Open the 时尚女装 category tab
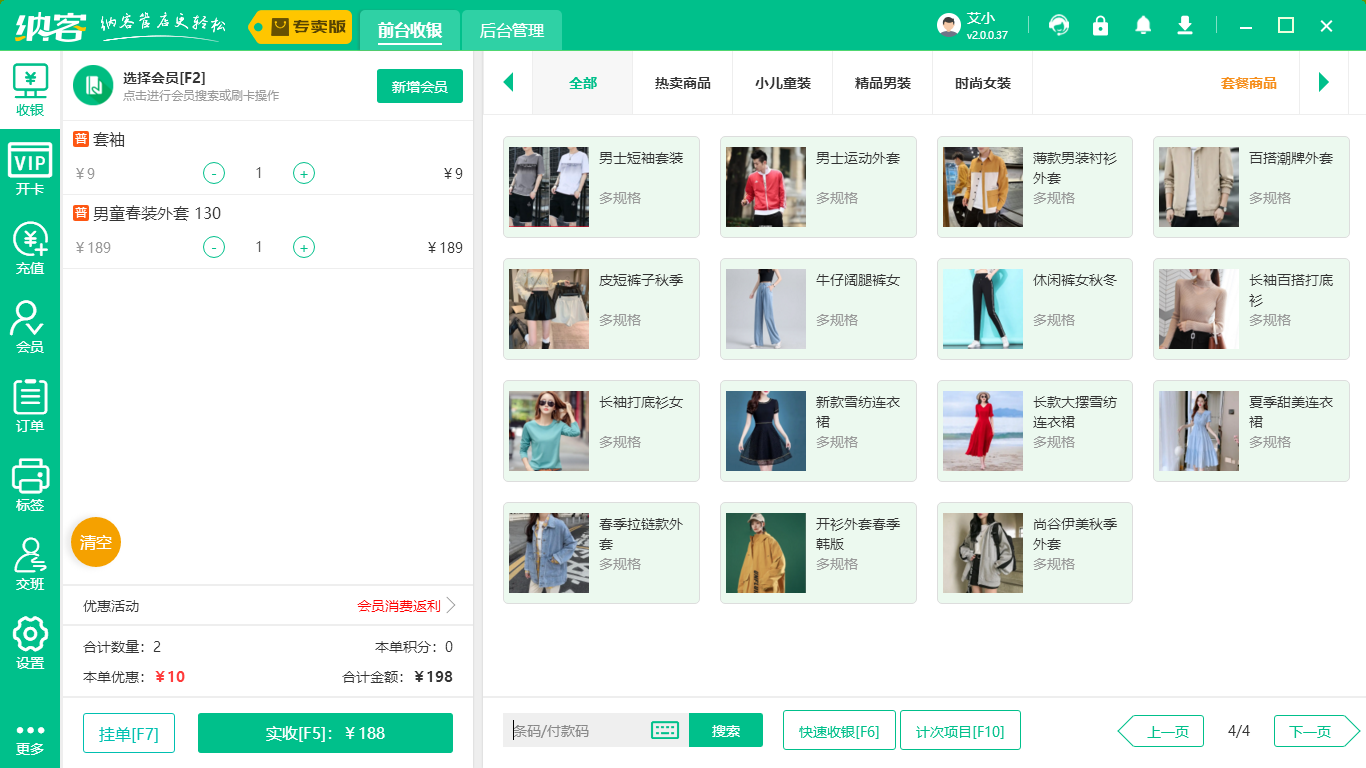The image size is (1366, 768). click(x=982, y=84)
